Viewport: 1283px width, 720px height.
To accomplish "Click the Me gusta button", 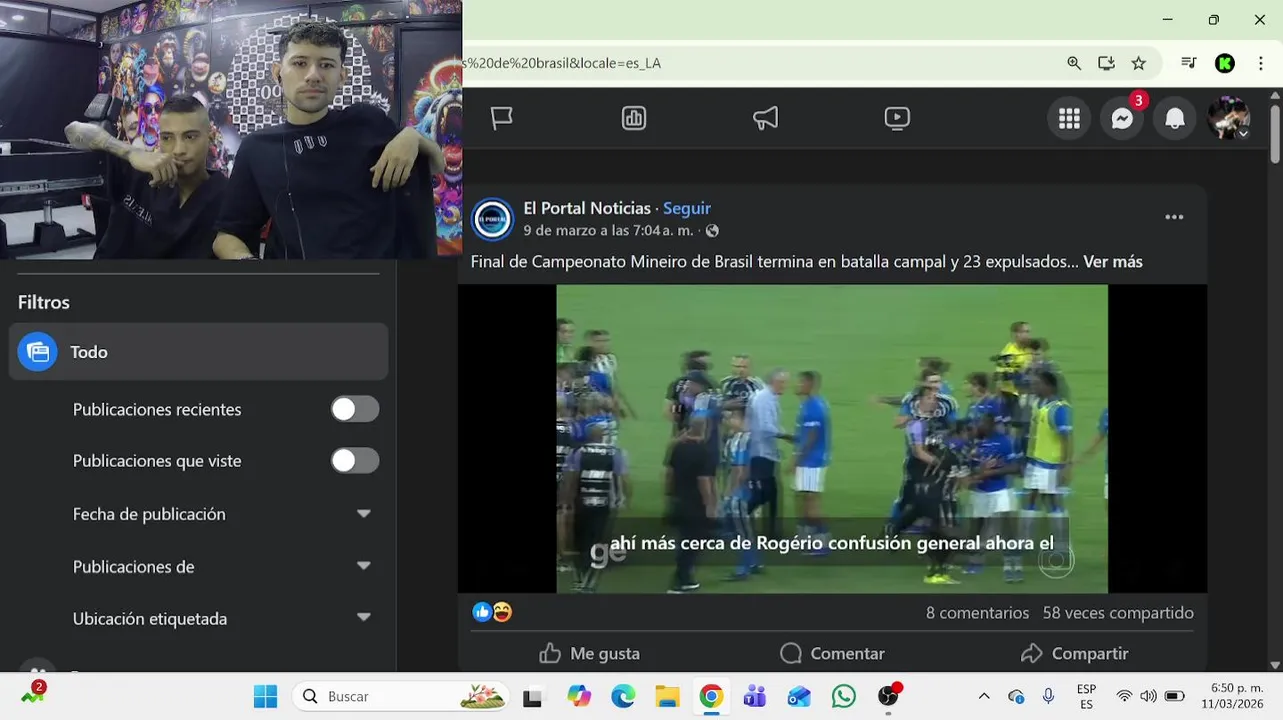I will tap(589, 653).
